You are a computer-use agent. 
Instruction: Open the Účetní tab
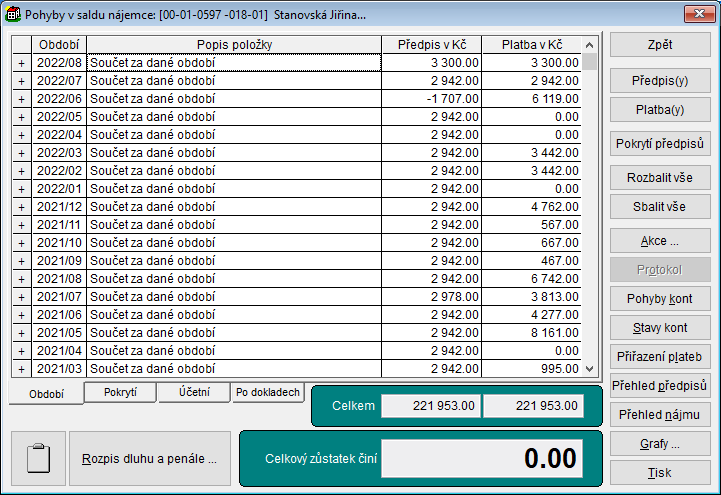(x=194, y=393)
